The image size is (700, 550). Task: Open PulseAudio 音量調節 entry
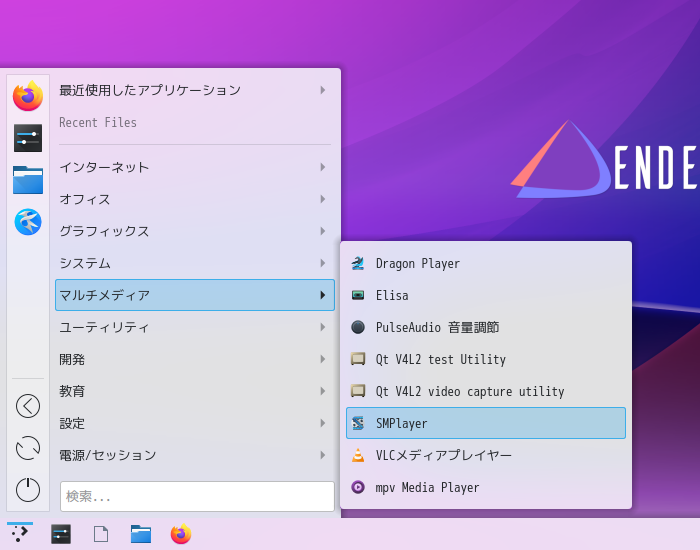click(486, 327)
